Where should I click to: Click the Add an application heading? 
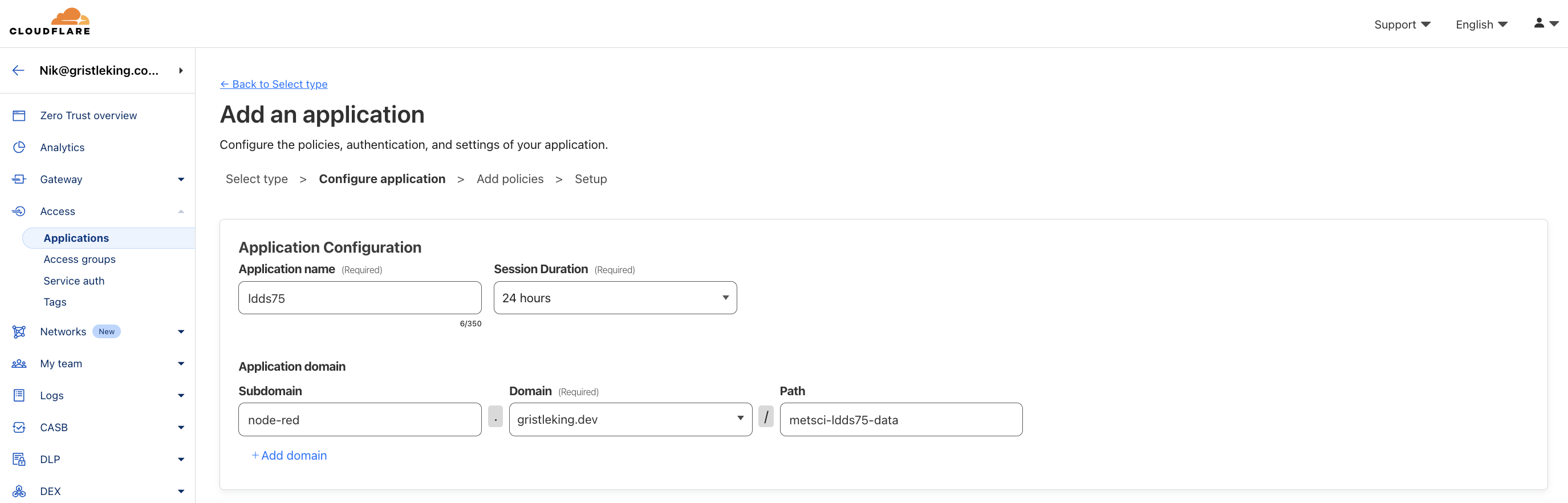pyautogui.click(x=322, y=115)
